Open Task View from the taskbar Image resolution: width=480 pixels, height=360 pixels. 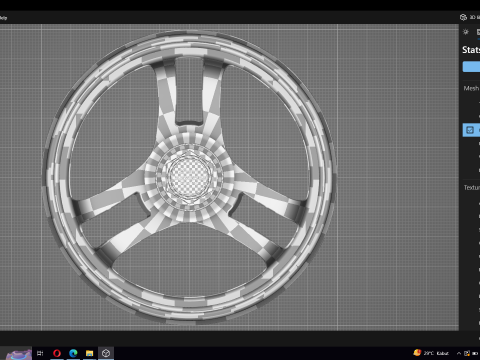(x=40, y=353)
